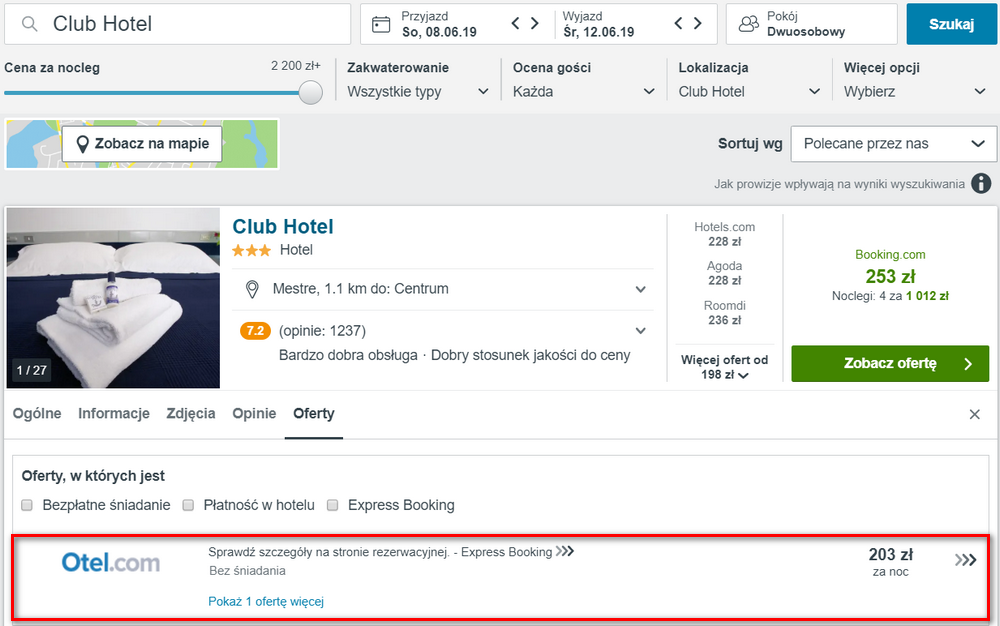Click the room guests people icon
The width and height of the screenshot is (1000, 626).
pyautogui.click(x=749, y=24)
